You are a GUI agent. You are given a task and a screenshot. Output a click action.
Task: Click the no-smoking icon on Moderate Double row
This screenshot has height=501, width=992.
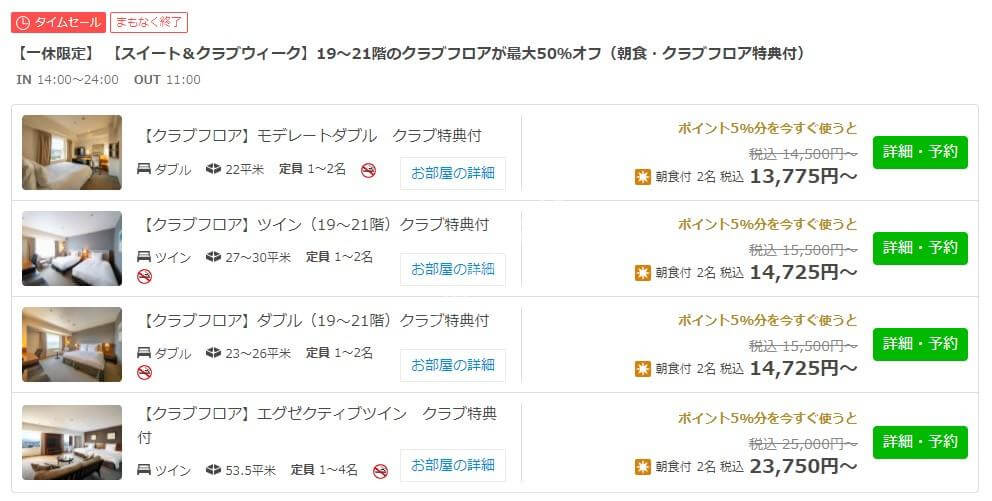pyautogui.click(x=369, y=170)
